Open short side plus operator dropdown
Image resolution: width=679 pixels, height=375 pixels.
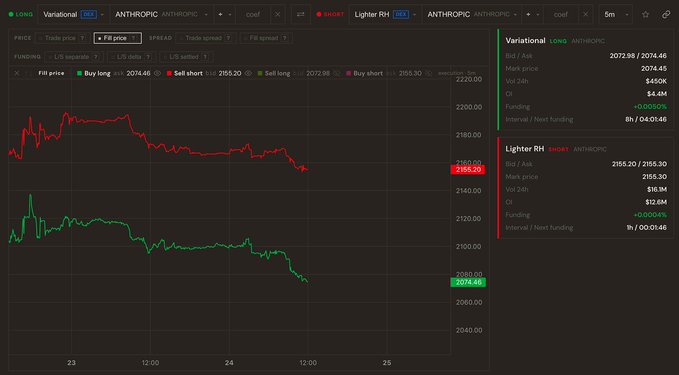(532, 14)
